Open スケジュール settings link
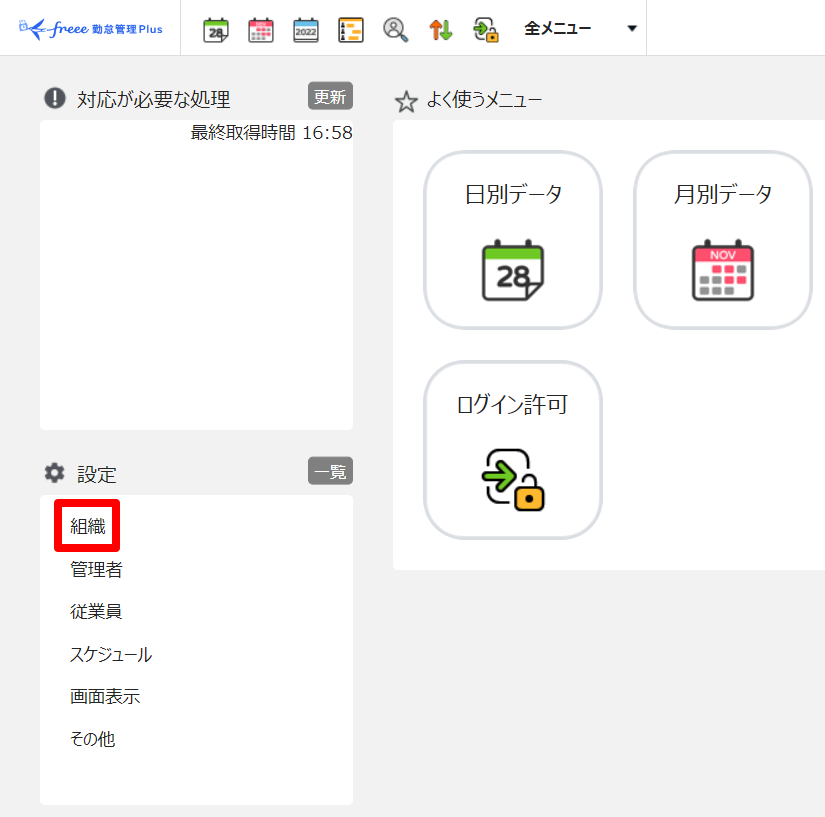The width and height of the screenshot is (825, 817). [x=111, y=654]
